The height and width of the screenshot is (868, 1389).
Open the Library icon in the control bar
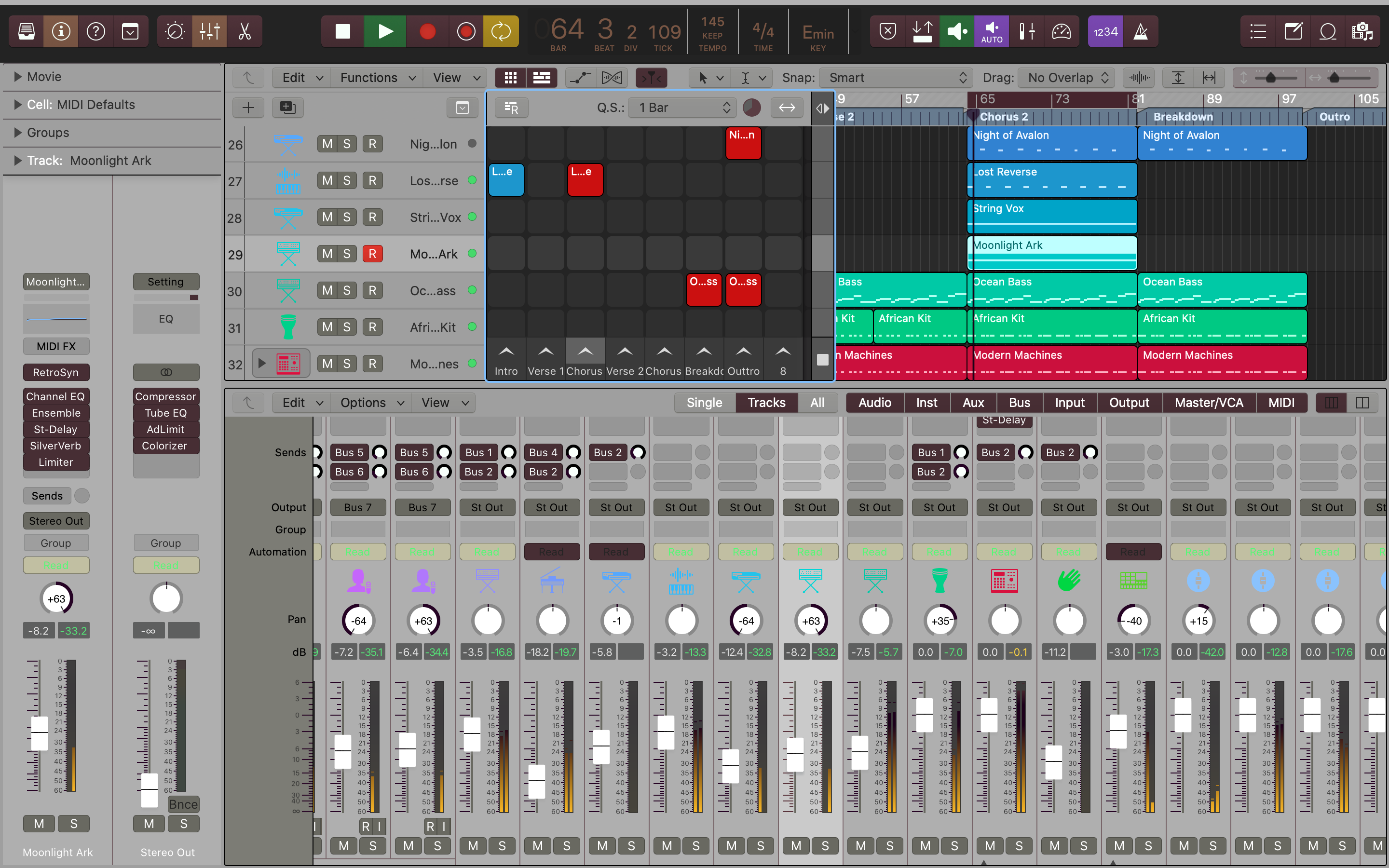pos(27,31)
